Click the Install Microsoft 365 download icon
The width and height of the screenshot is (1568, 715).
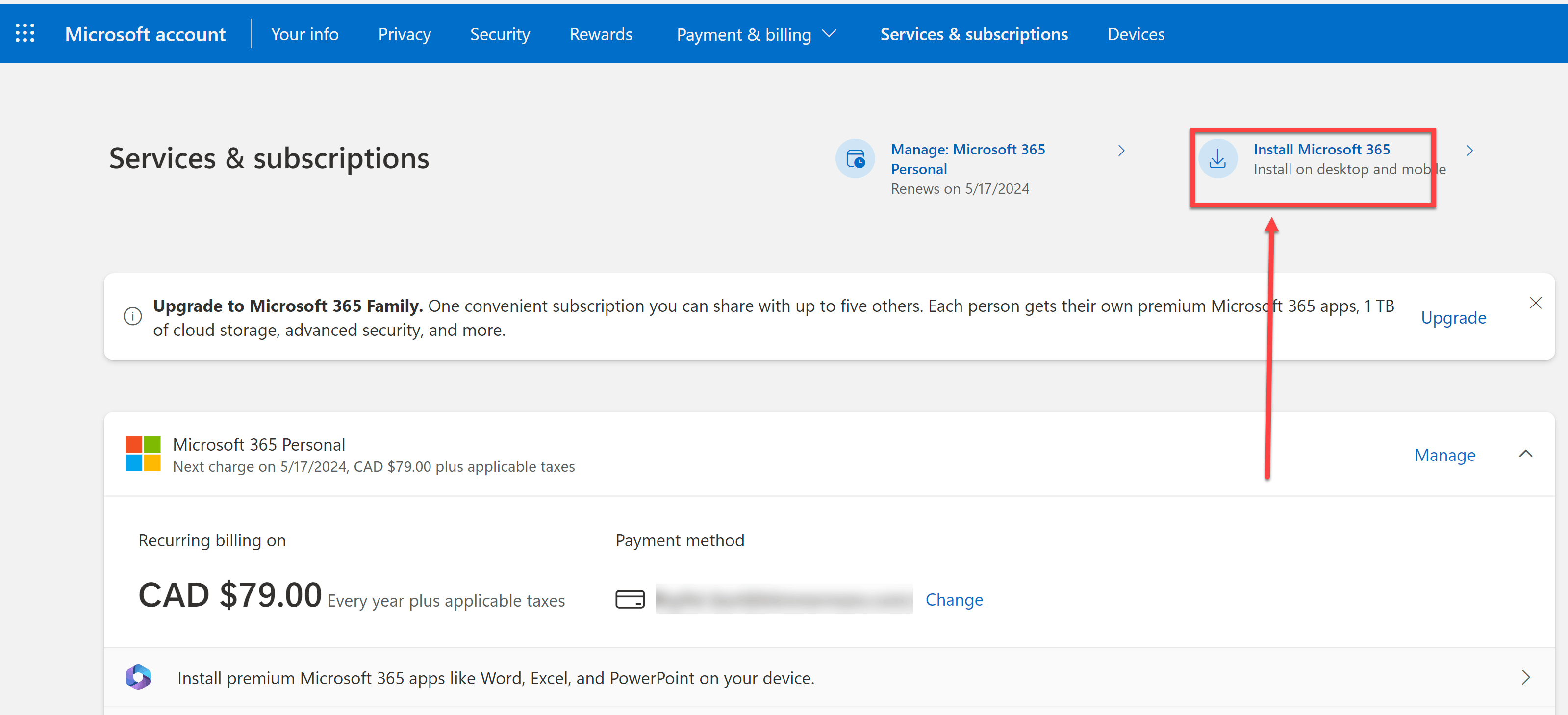point(1217,158)
